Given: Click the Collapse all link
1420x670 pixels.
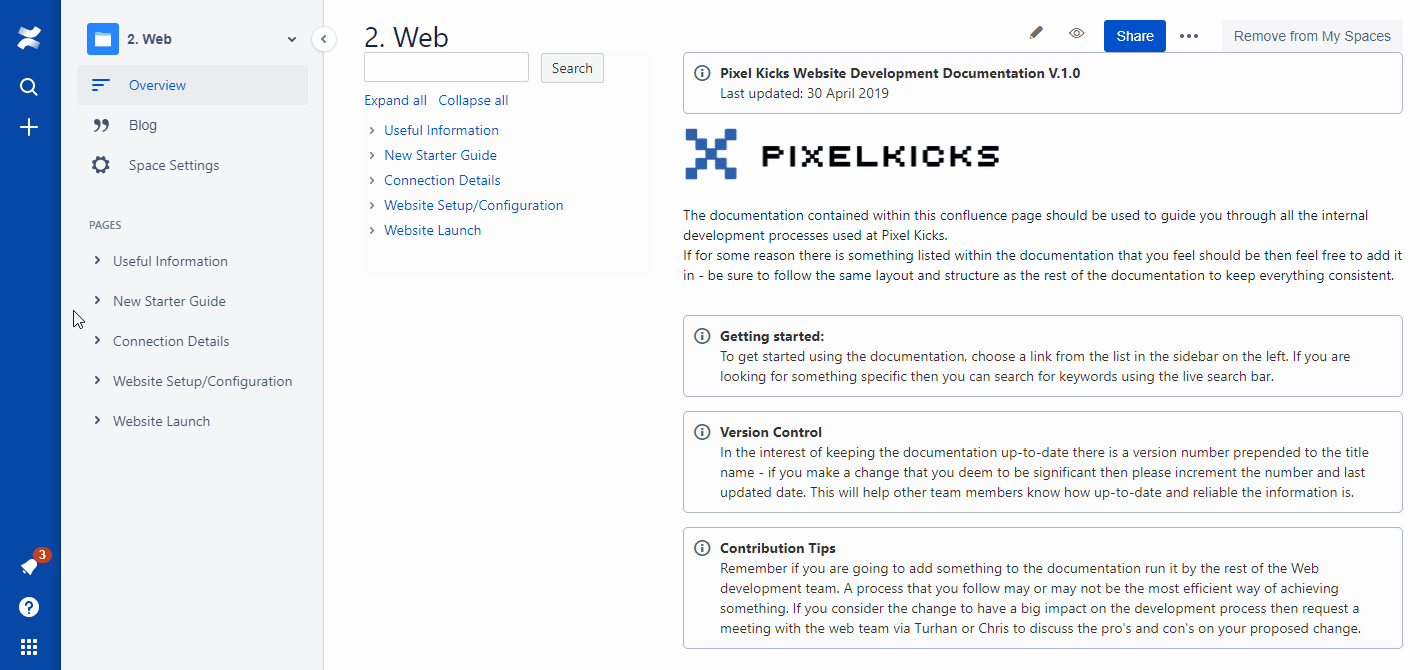Looking at the screenshot, I should point(473,100).
